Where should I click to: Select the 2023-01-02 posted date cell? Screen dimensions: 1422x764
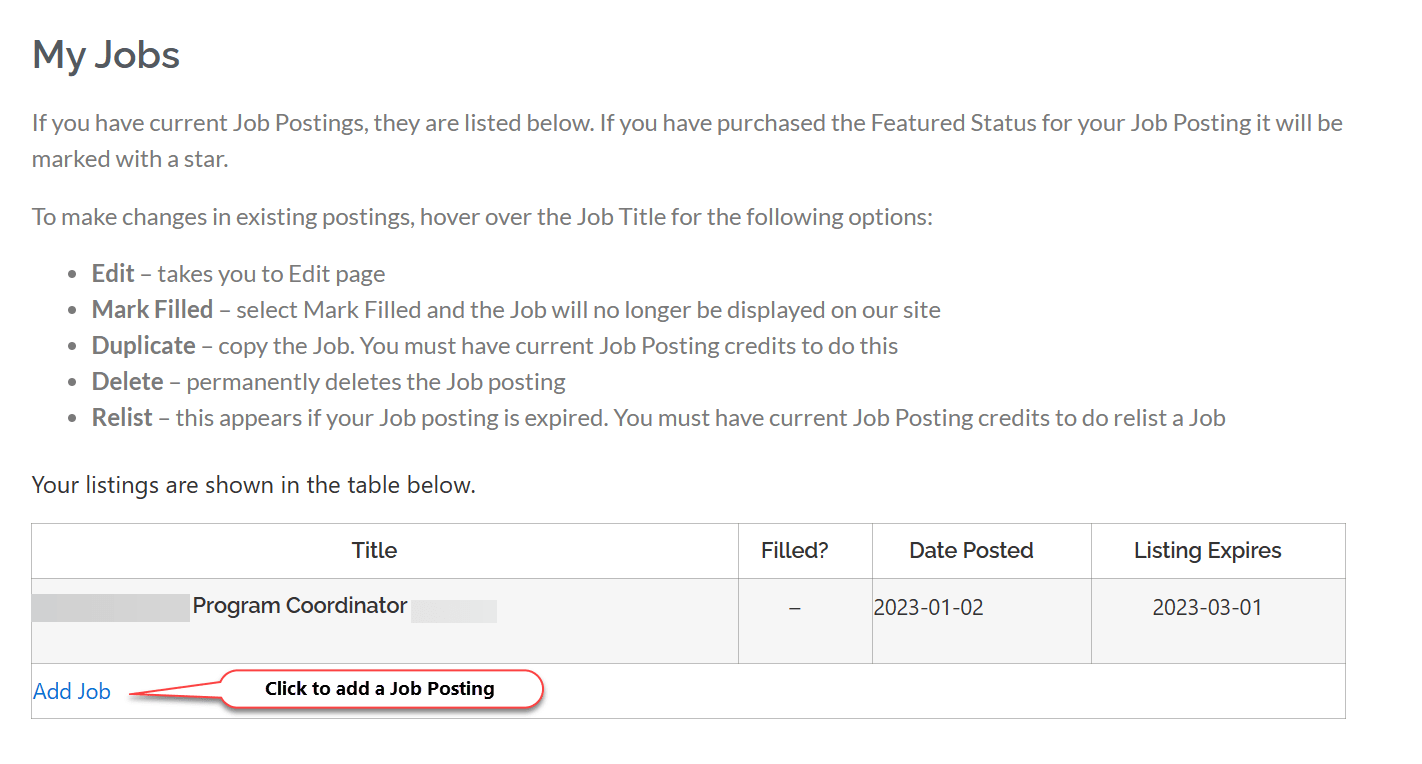929,605
